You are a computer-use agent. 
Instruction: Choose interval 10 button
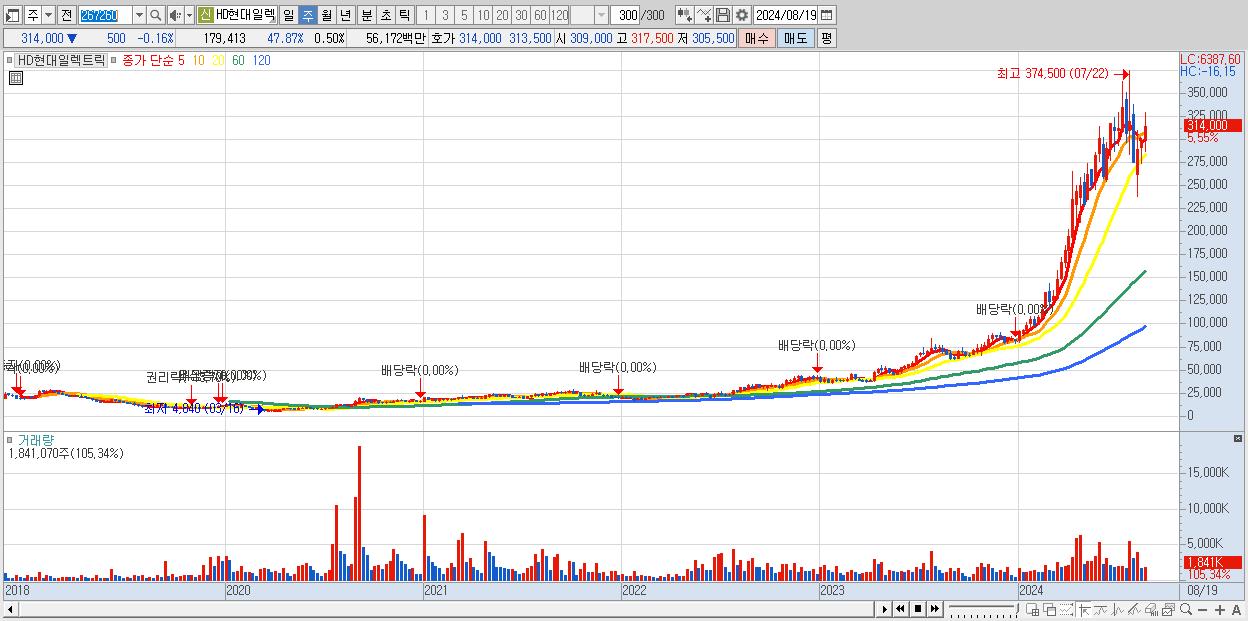[x=483, y=15]
